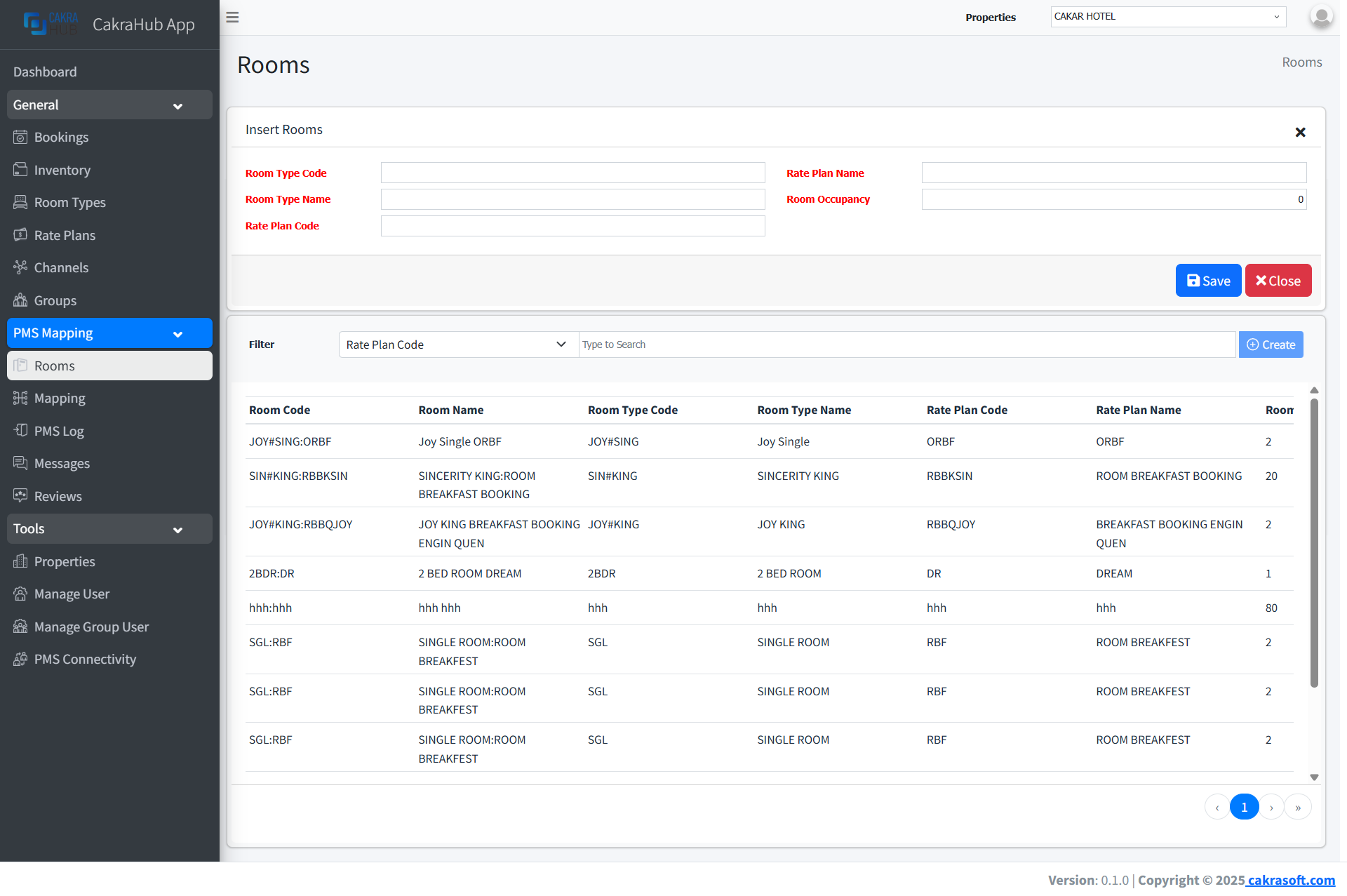Open Inventory from the sidebar
Image resolution: width=1347 pixels, height=896 pixels.
point(62,170)
